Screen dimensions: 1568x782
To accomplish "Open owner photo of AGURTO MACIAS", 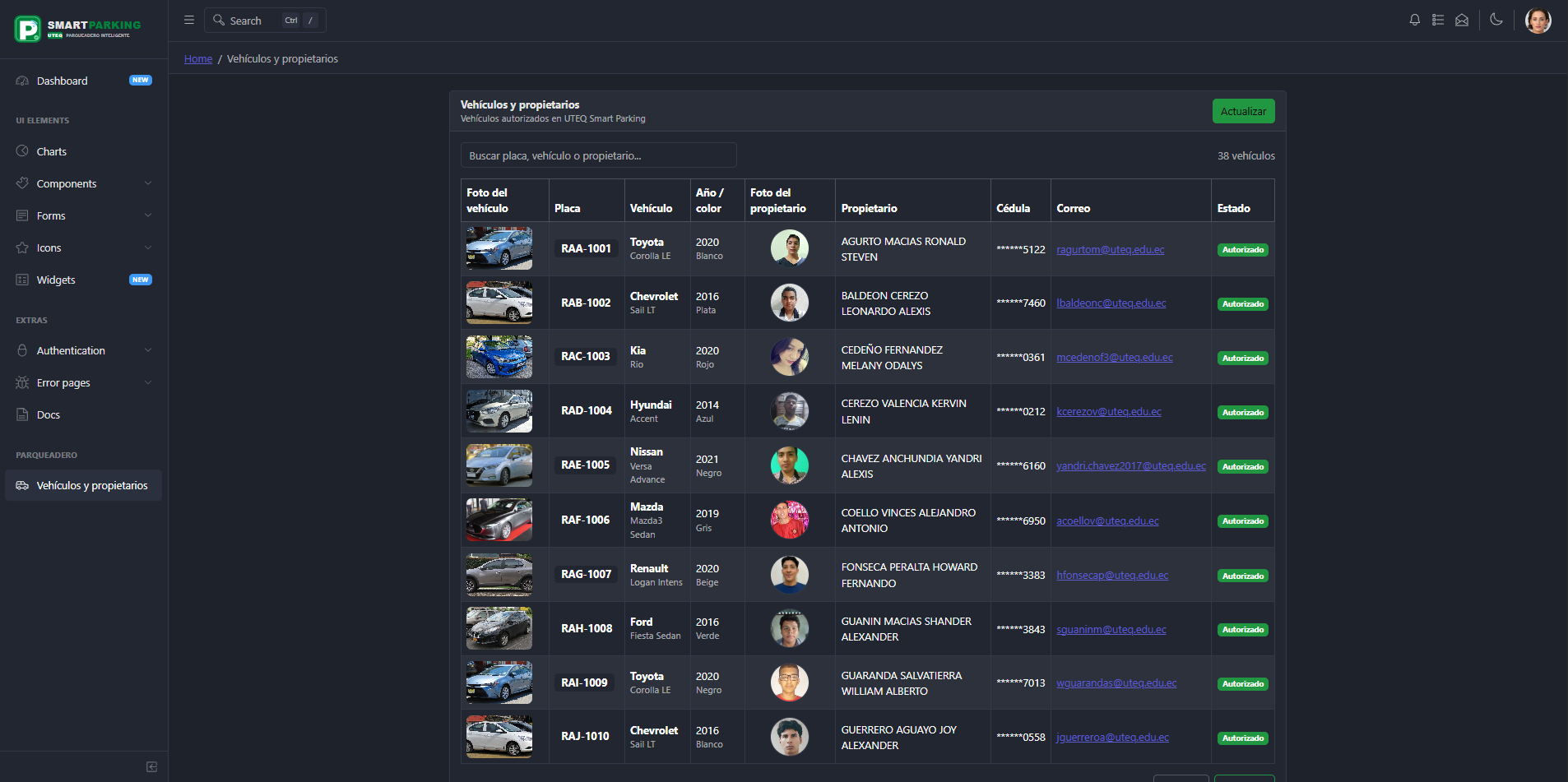I will tap(790, 248).
